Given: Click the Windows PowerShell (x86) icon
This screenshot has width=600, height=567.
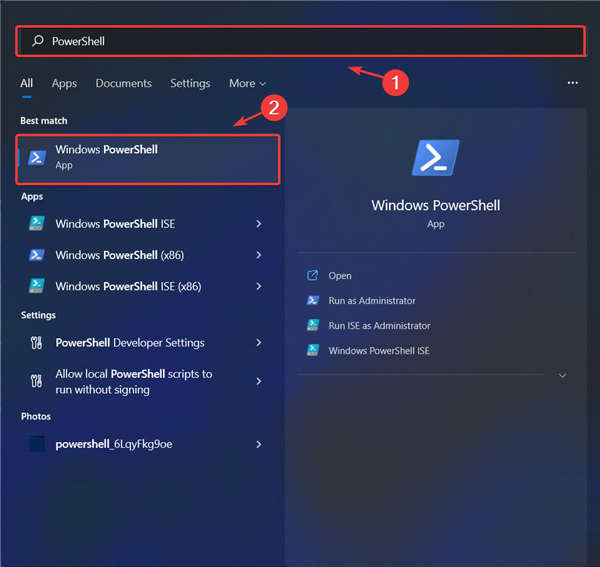Looking at the screenshot, I should pos(37,255).
